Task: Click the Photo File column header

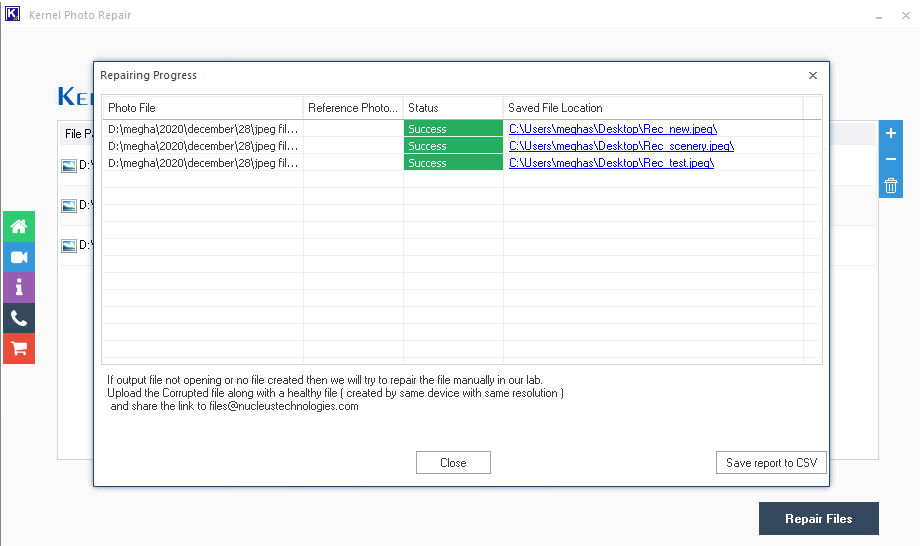Action: [x=203, y=108]
